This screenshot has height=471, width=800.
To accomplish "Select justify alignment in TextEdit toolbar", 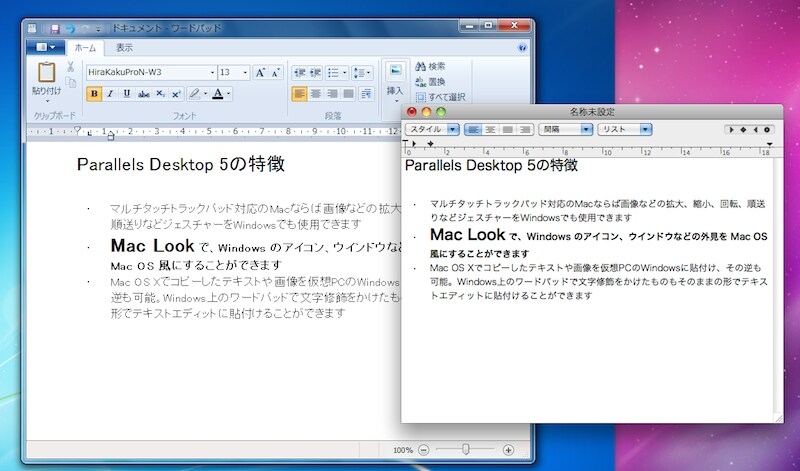I will click(507, 130).
